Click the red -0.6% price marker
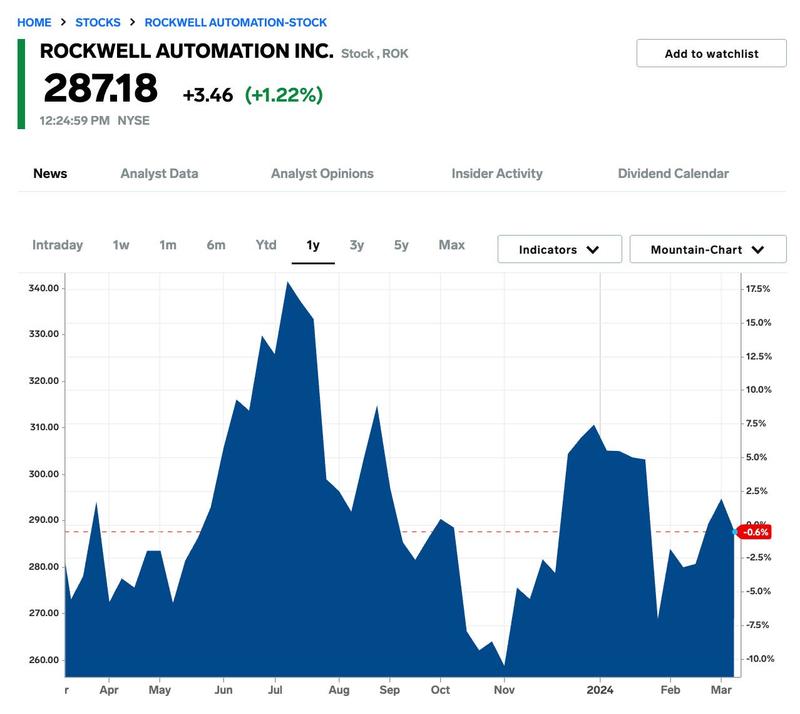The width and height of the screenshot is (800, 714). [754, 532]
